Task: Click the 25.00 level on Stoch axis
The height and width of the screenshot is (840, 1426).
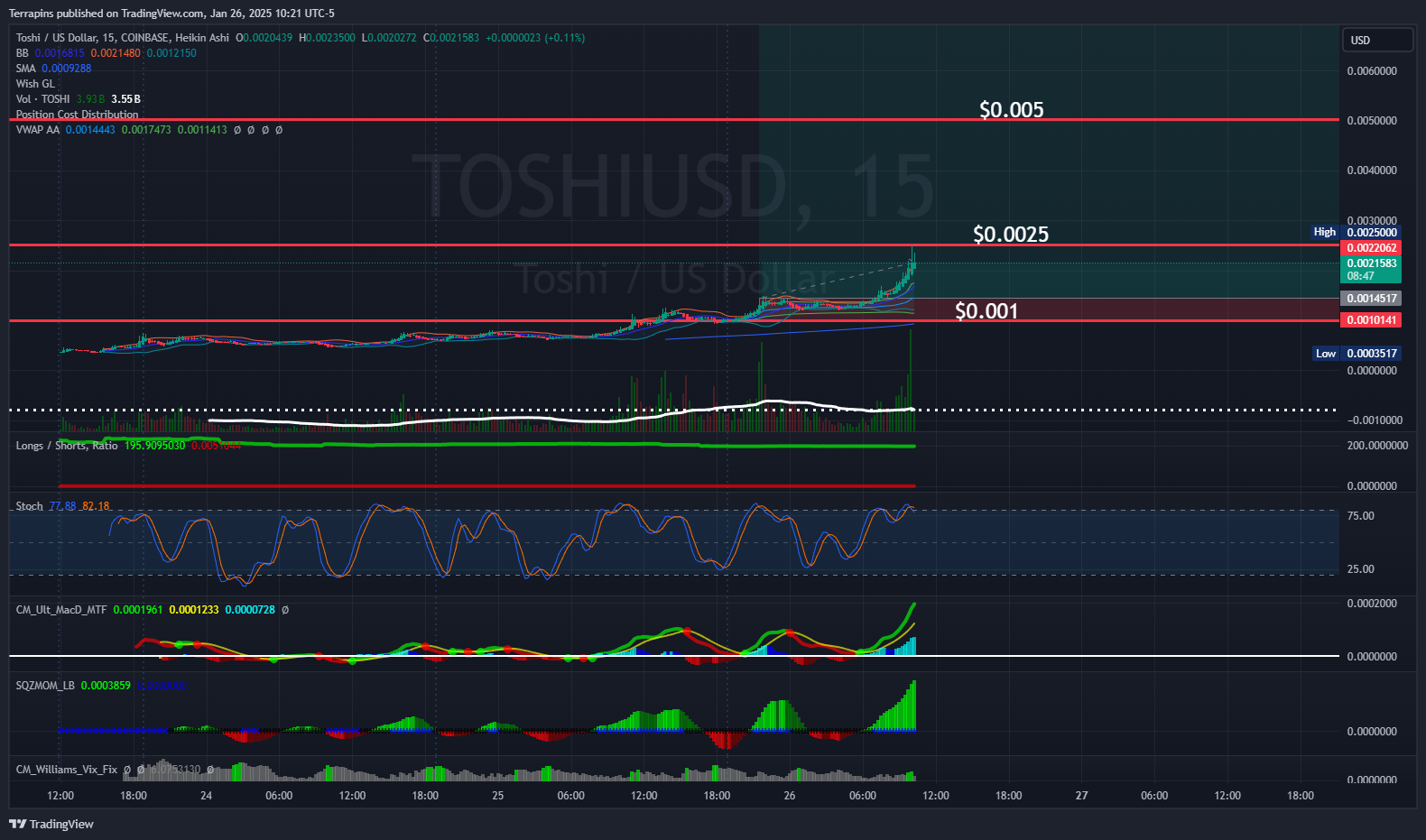Action: click(x=1361, y=569)
